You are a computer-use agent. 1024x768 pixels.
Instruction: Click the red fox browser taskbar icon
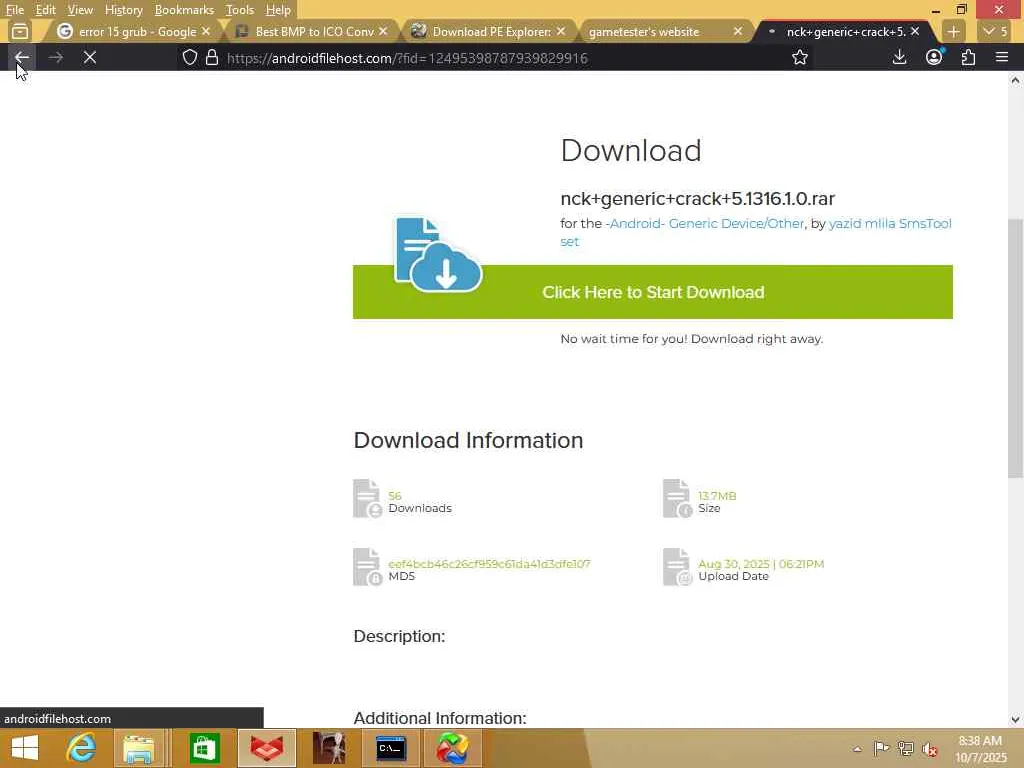click(x=267, y=748)
